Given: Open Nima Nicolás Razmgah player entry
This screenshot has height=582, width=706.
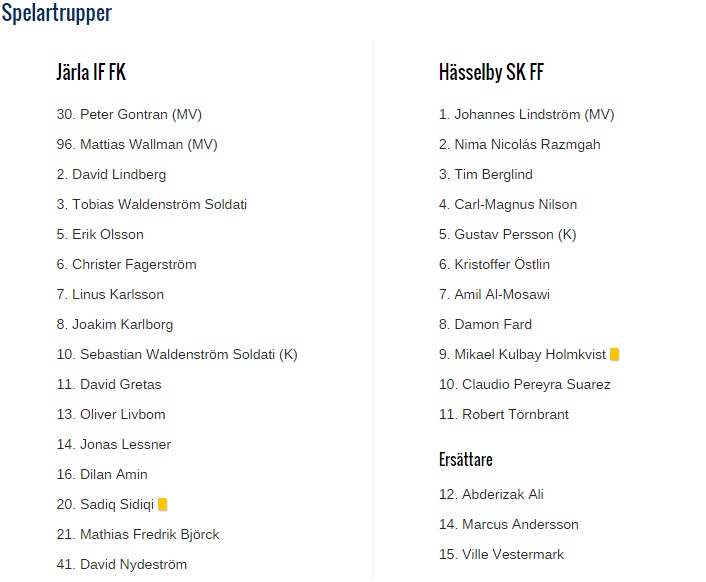Looking at the screenshot, I should pyautogui.click(x=520, y=144).
